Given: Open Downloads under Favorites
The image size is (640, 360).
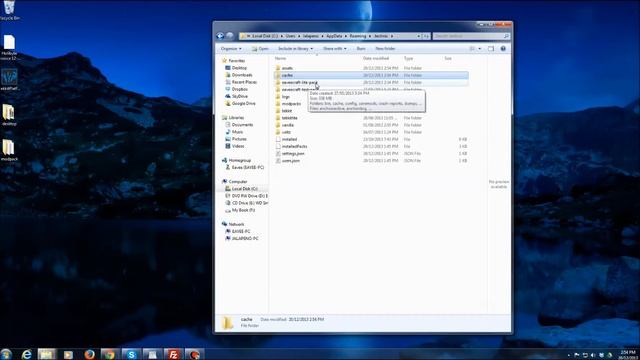Looking at the screenshot, I should (x=242, y=75).
